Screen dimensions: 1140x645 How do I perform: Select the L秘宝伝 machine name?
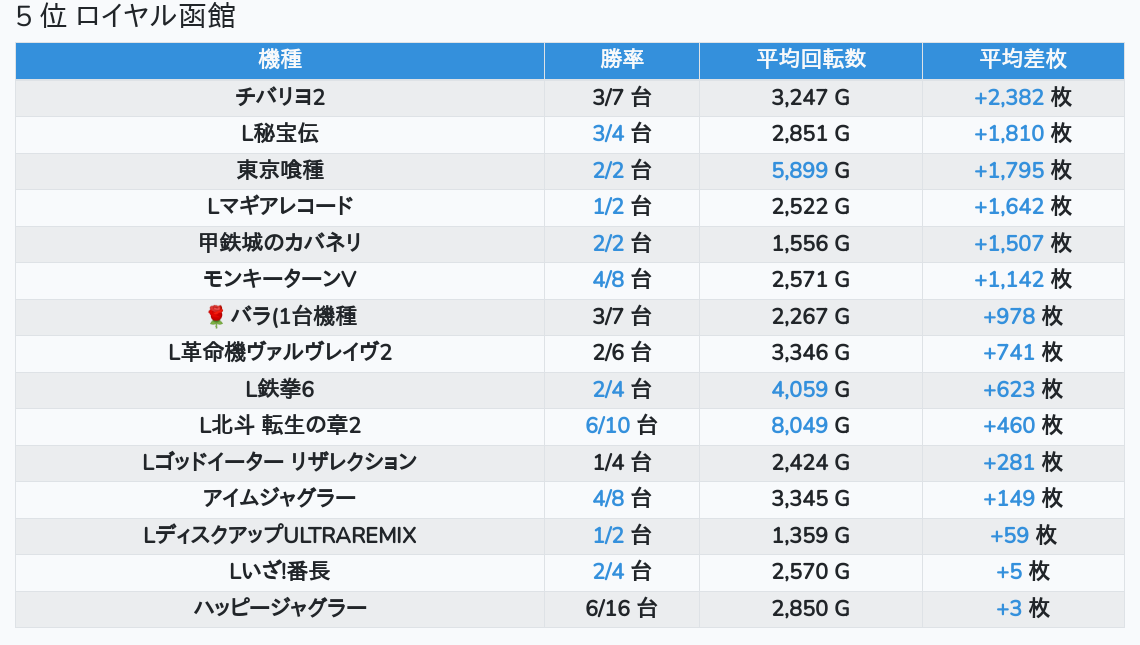(280, 134)
